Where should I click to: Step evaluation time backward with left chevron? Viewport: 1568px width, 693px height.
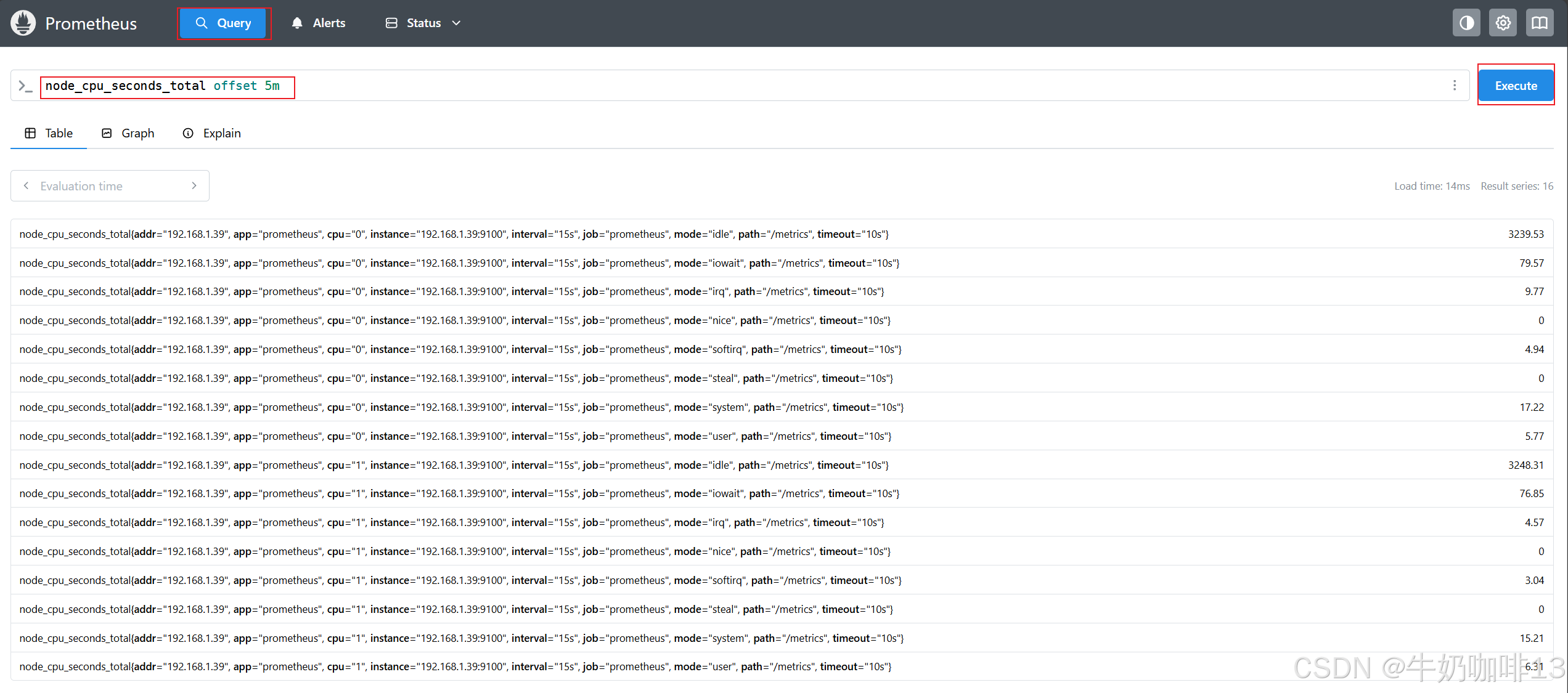[26, 186]
